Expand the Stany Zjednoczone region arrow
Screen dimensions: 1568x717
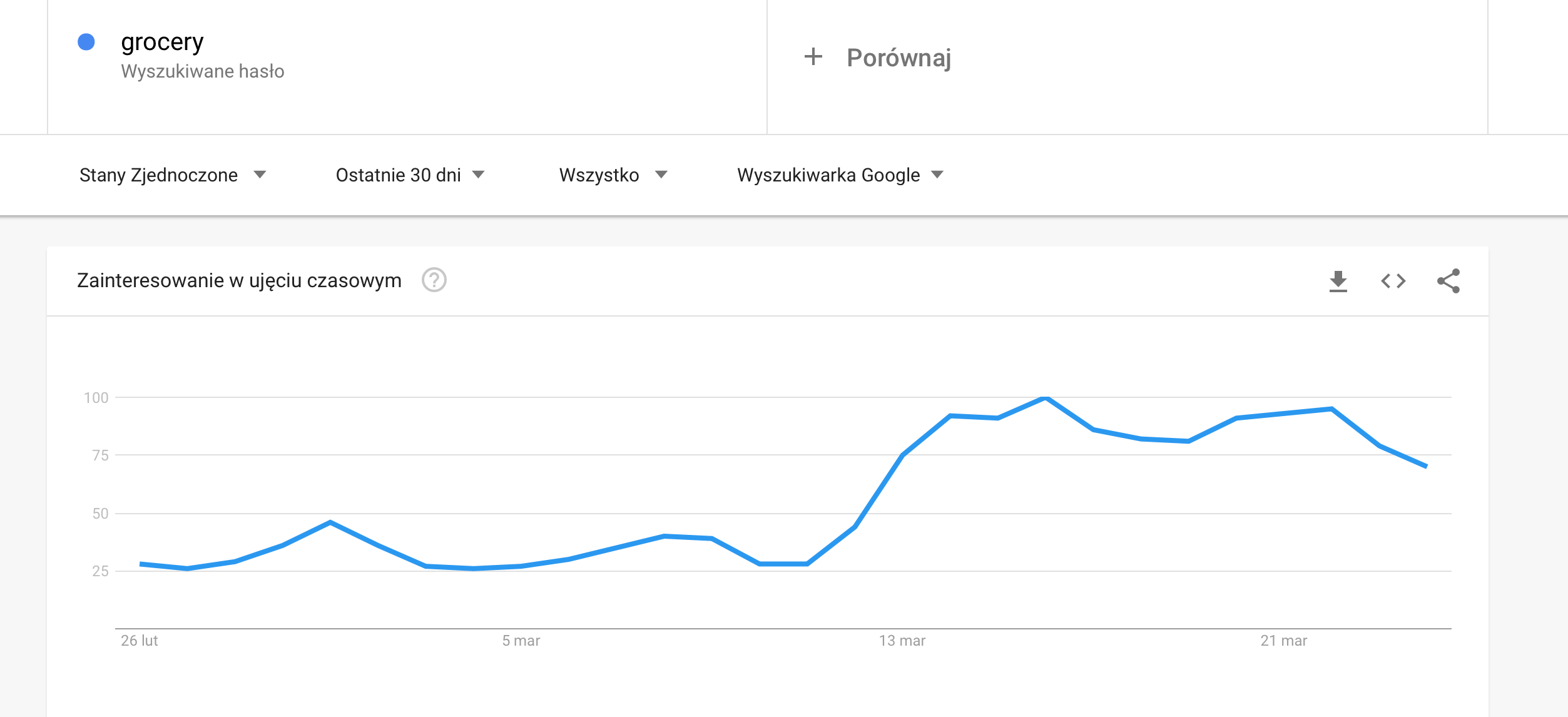[x=260, y=175]
